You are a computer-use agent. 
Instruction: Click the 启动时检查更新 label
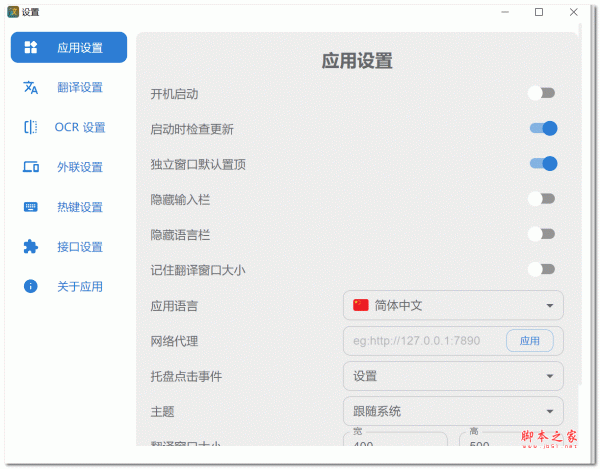(192, 129)
